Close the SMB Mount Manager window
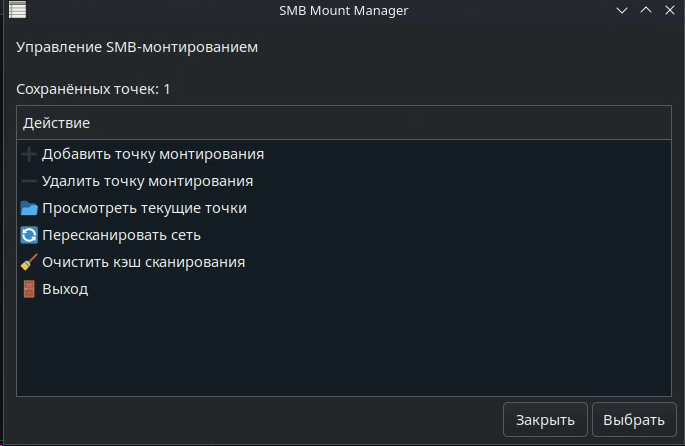The width and height of the screenshot is (685, 446). coord(670,10)
